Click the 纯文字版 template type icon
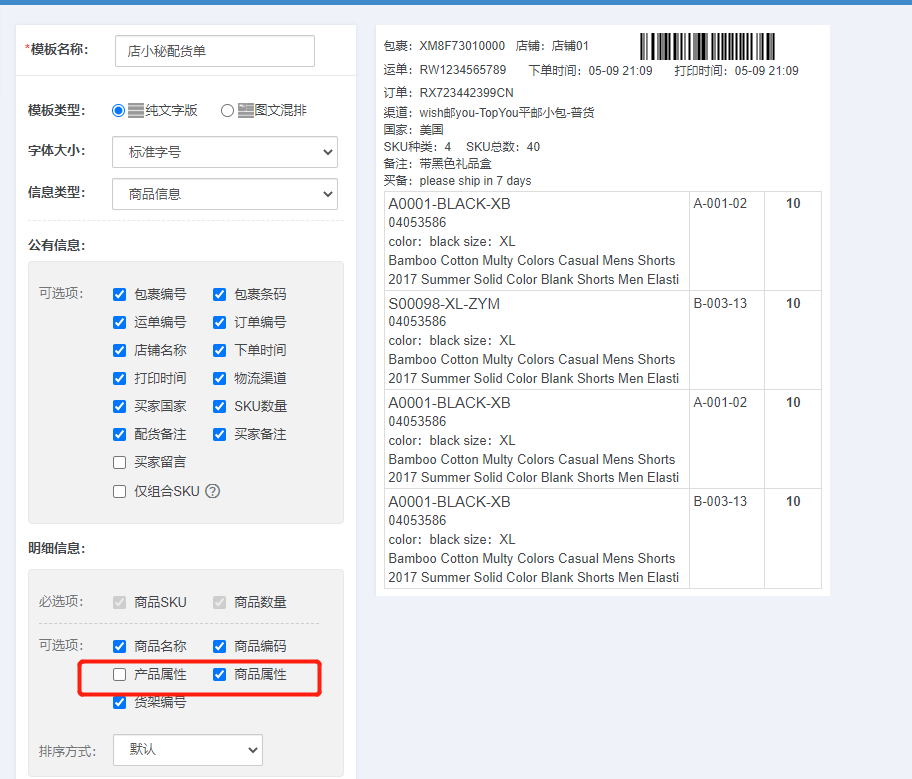The image size is (912, 779). (x=136, y=111)
